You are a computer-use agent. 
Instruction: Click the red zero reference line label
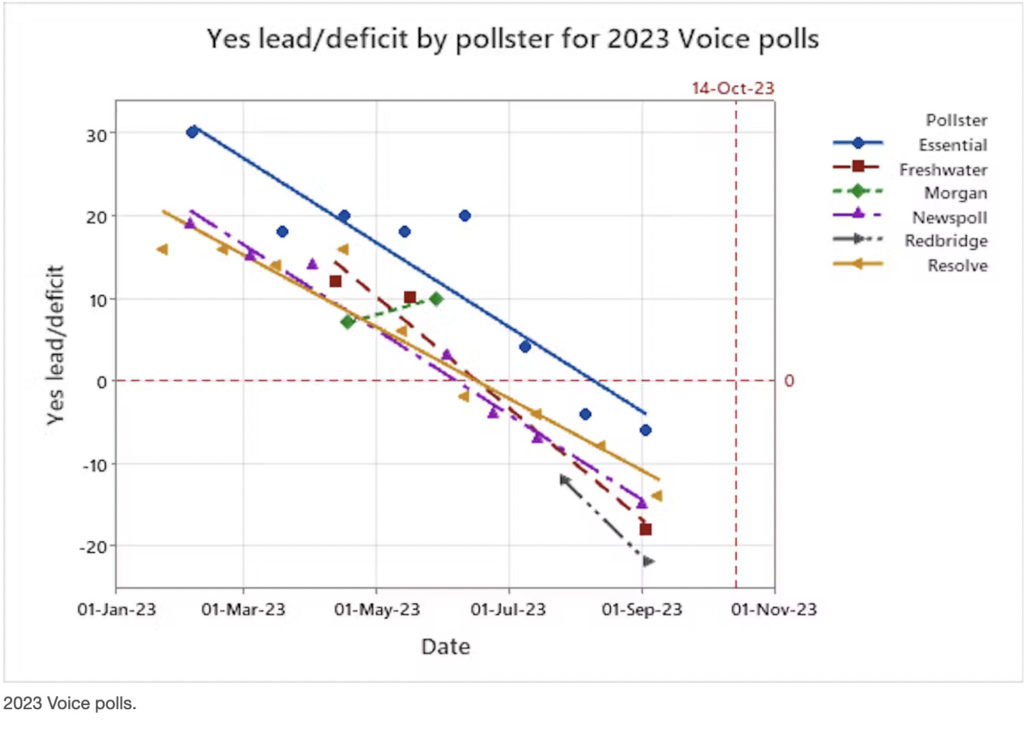789,381
